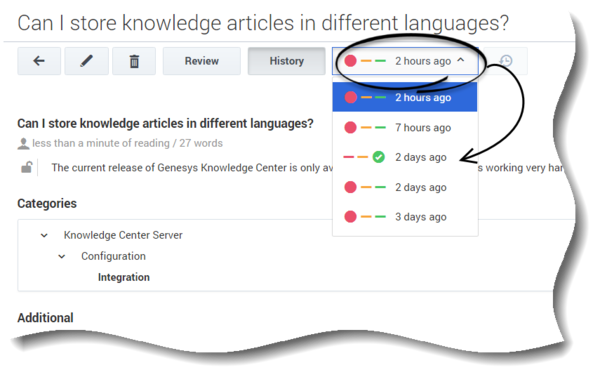Click the back arrow button

(x=39, y=61)
